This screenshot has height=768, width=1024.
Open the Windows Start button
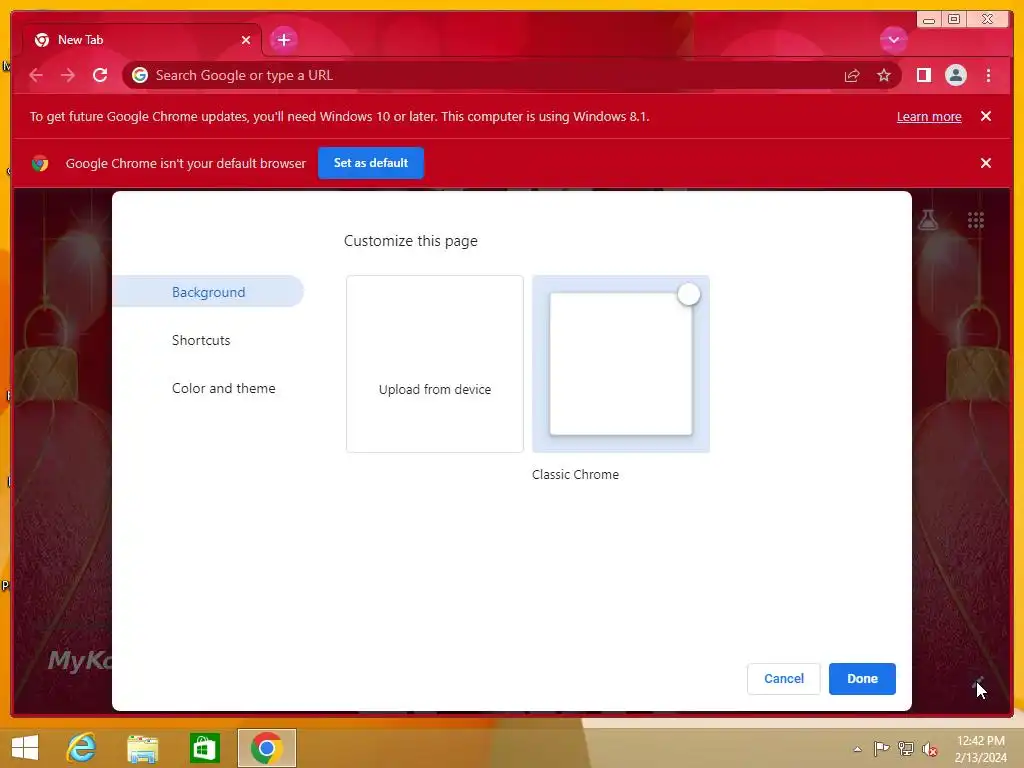click(x=25, y=748)
